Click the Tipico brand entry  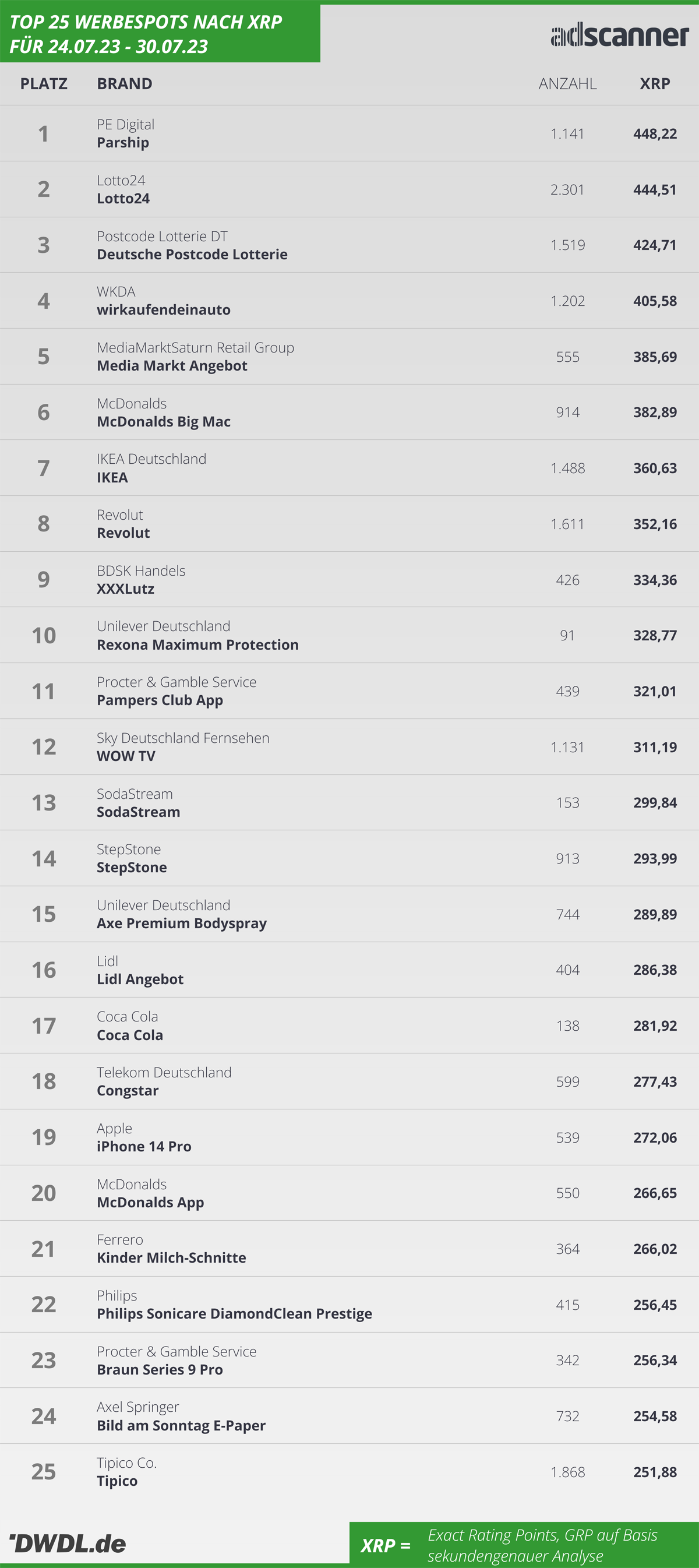tap(117, 1481)
